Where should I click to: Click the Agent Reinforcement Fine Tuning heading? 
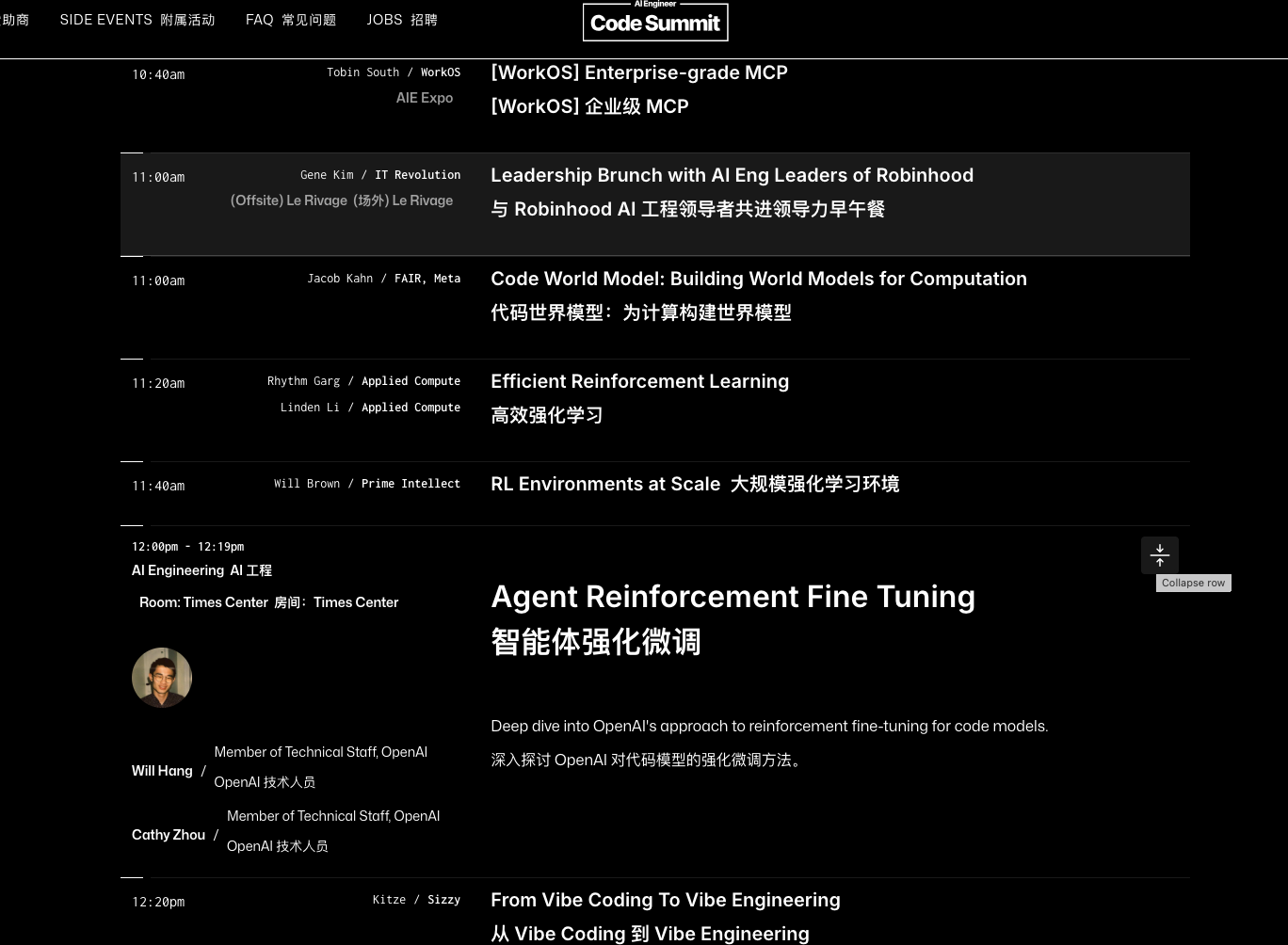[733, 597]
